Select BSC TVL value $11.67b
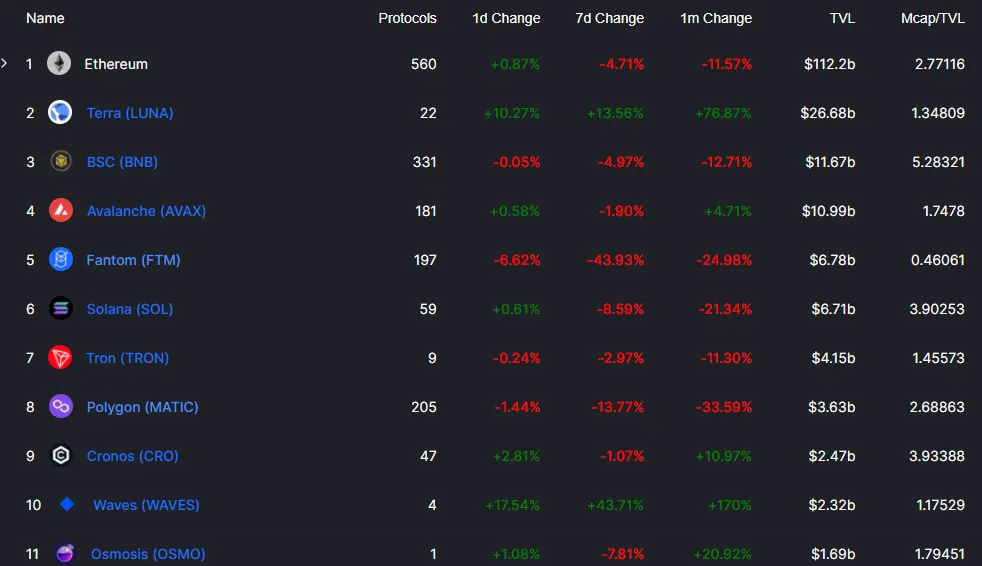The height and width of the screenshot is (566, 982). tap(830, 162)
